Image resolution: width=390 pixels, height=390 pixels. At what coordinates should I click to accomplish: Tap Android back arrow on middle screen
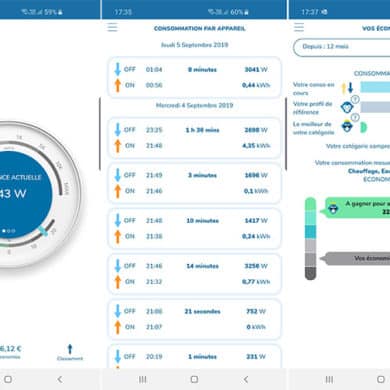click(246, 379)
